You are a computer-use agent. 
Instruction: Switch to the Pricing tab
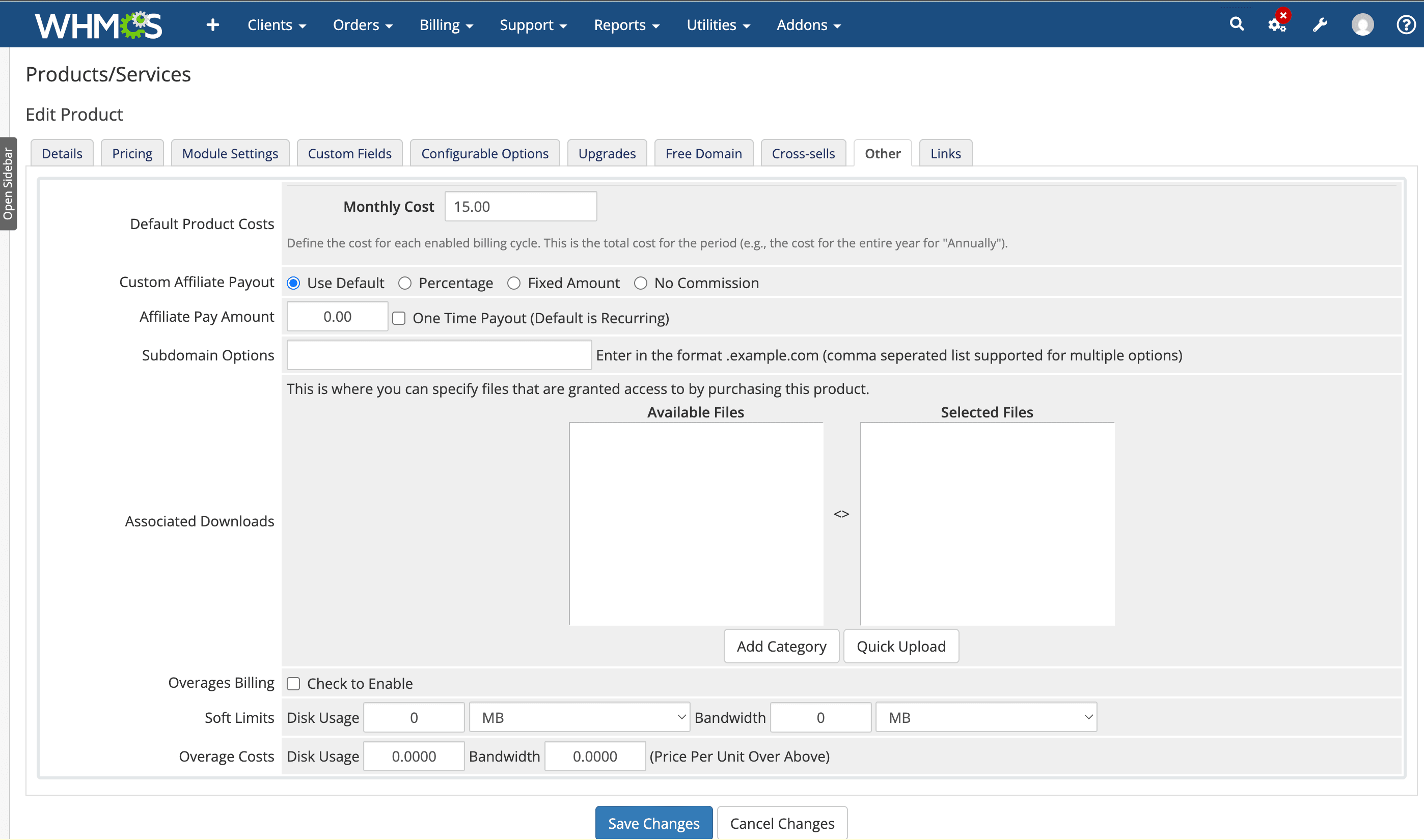point(132,153)
